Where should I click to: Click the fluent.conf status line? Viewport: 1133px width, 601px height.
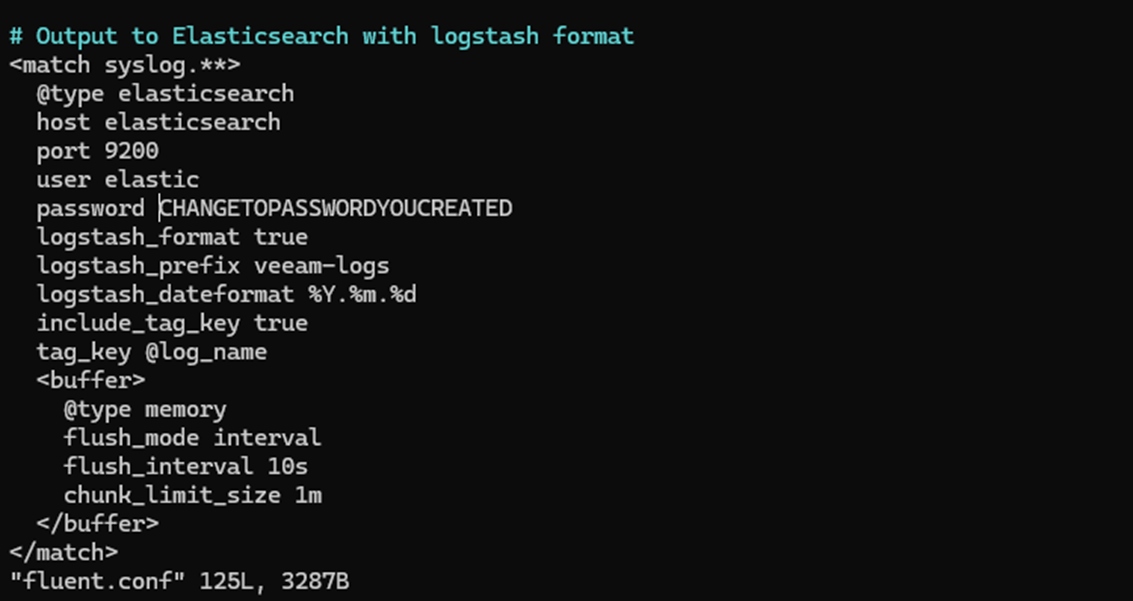point(179,581)
